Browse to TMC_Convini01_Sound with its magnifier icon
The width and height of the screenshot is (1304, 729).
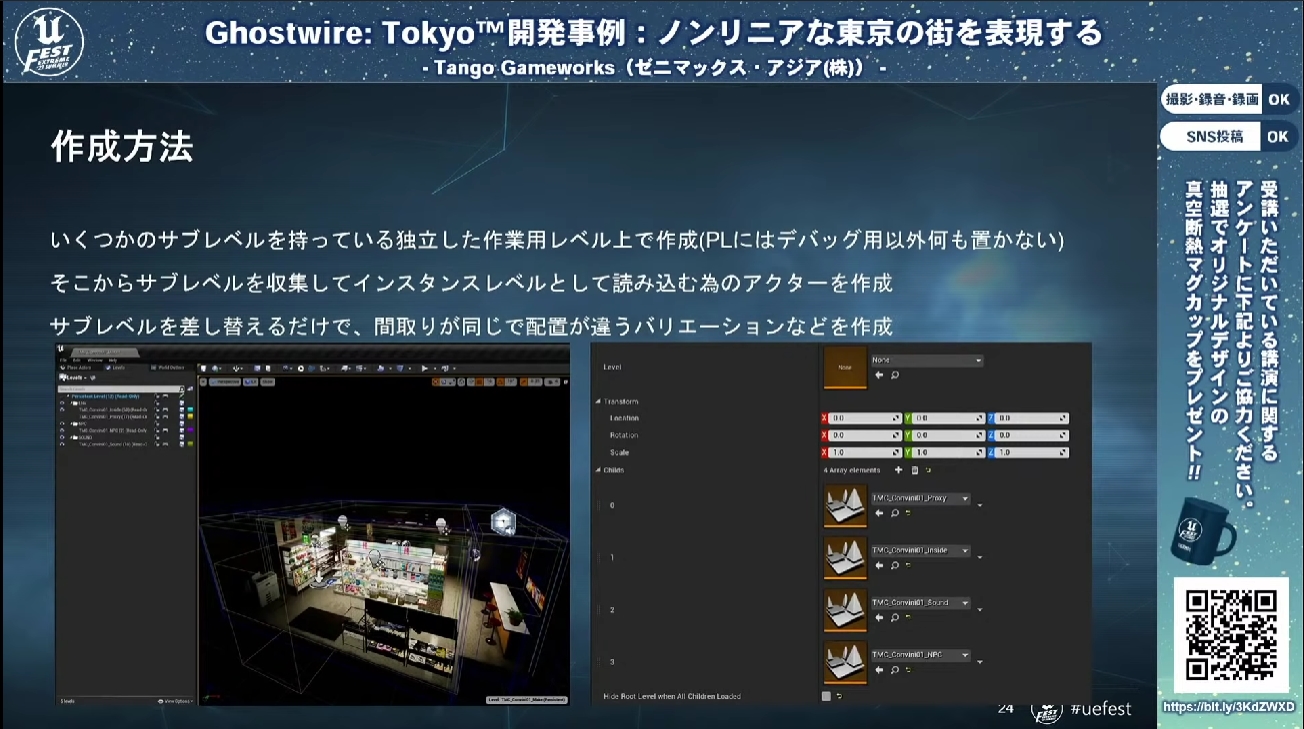(x=894, y=618)
